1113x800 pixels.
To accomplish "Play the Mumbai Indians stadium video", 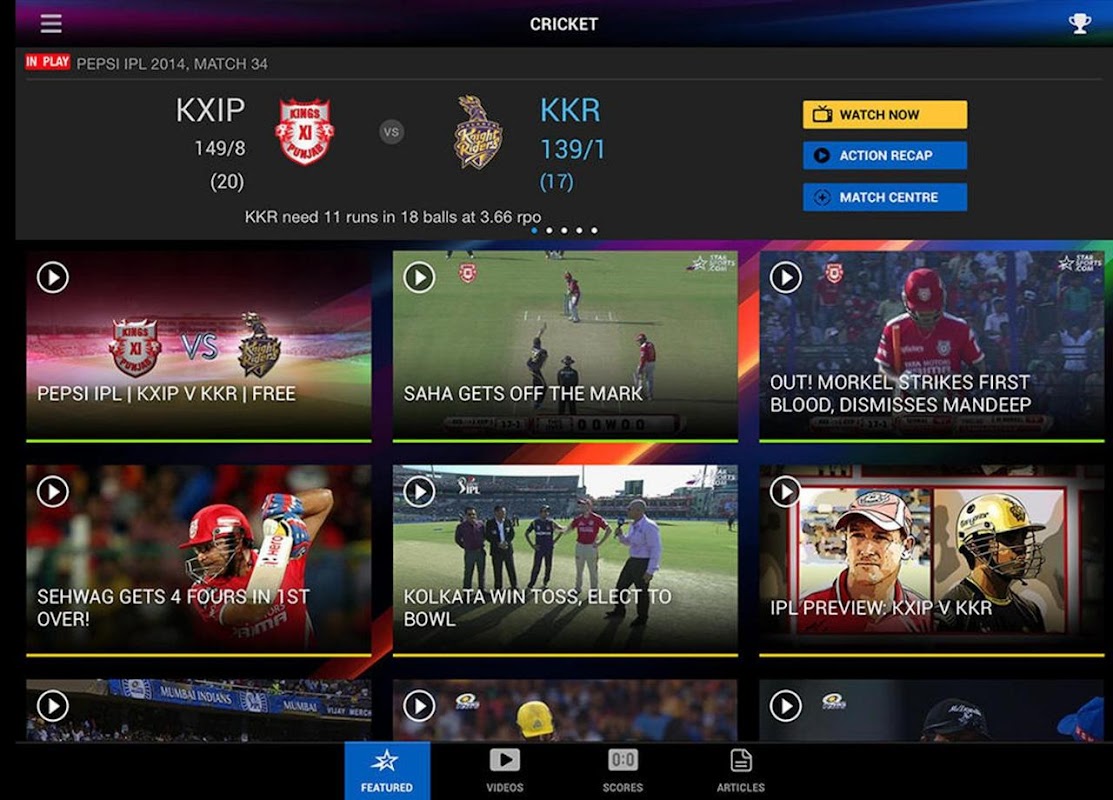I will pyautogui.click(x=53, y=706).
